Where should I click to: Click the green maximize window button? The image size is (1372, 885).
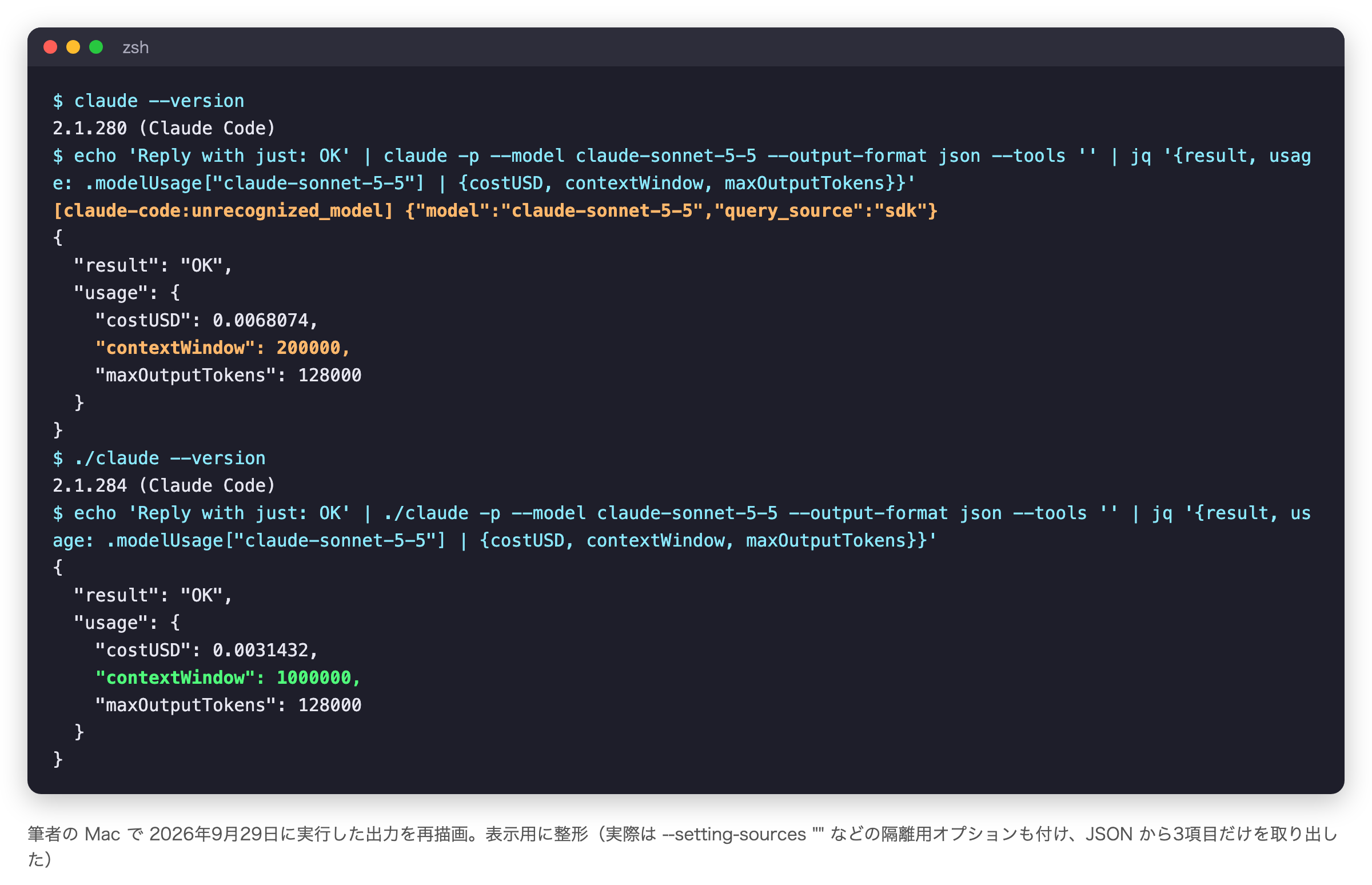pyautogui.click(x=96, y=47)
